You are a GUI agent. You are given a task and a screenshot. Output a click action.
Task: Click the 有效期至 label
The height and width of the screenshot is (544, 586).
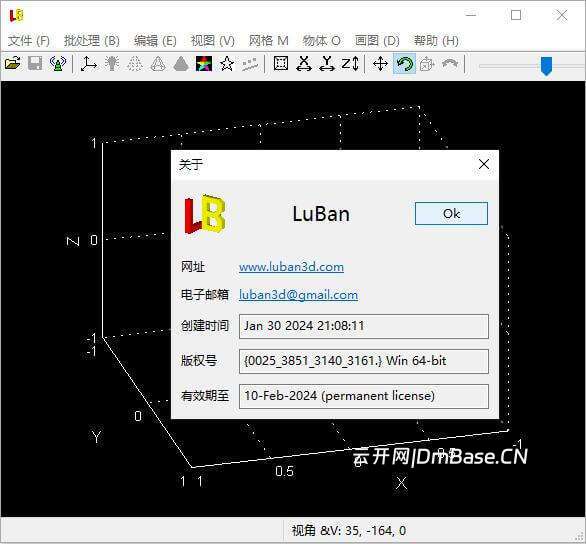tap(204, 396)
